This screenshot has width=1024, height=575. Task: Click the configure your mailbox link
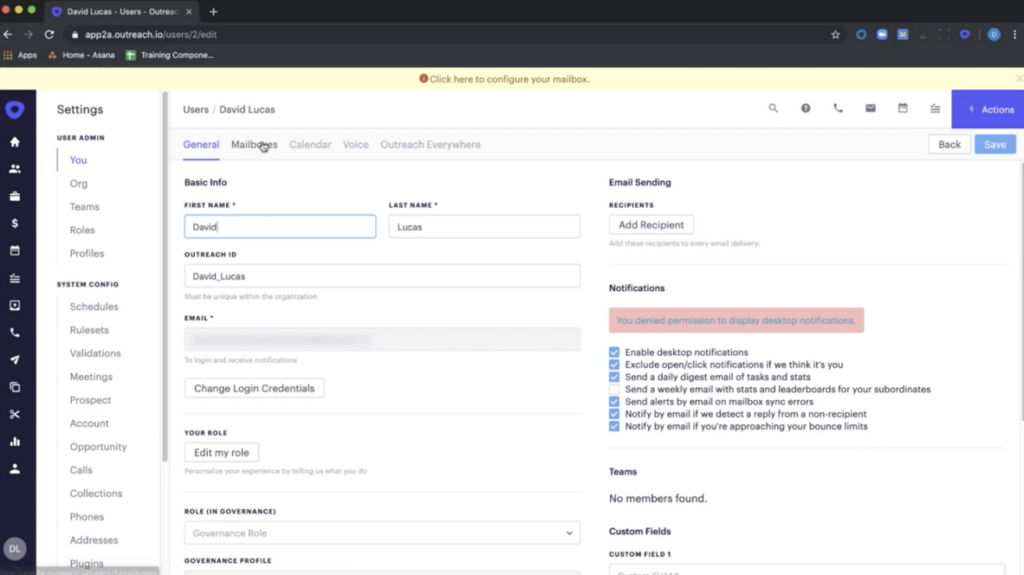click(x=509, y=79)
